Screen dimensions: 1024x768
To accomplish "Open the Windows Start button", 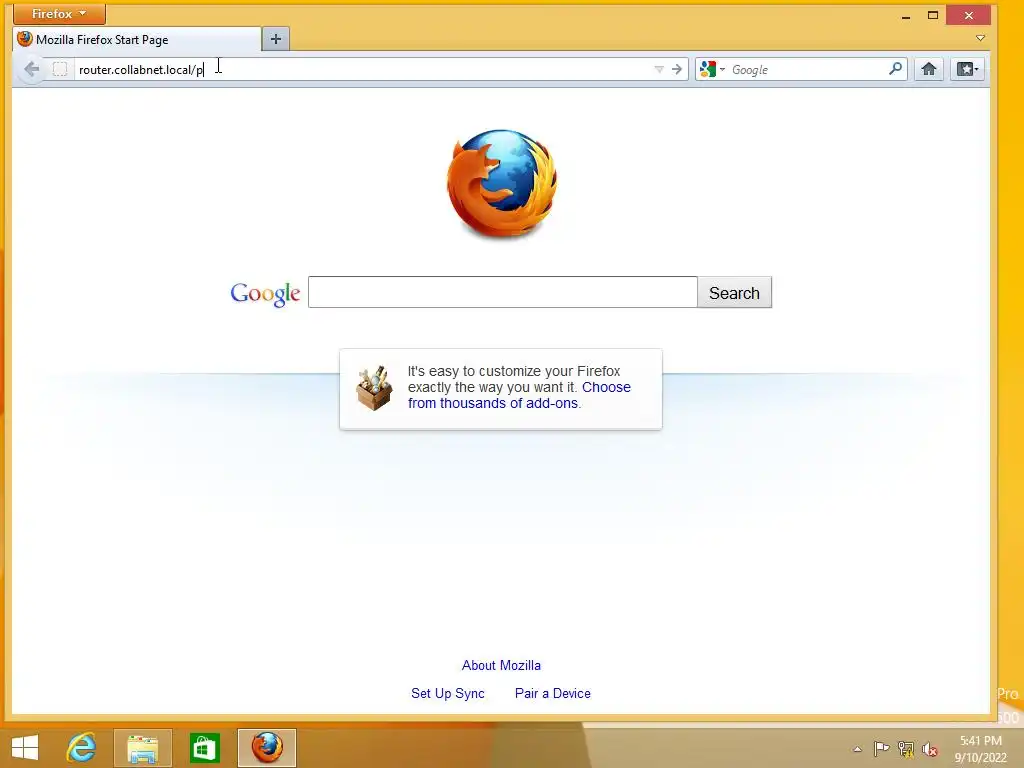I will point(25,747).
